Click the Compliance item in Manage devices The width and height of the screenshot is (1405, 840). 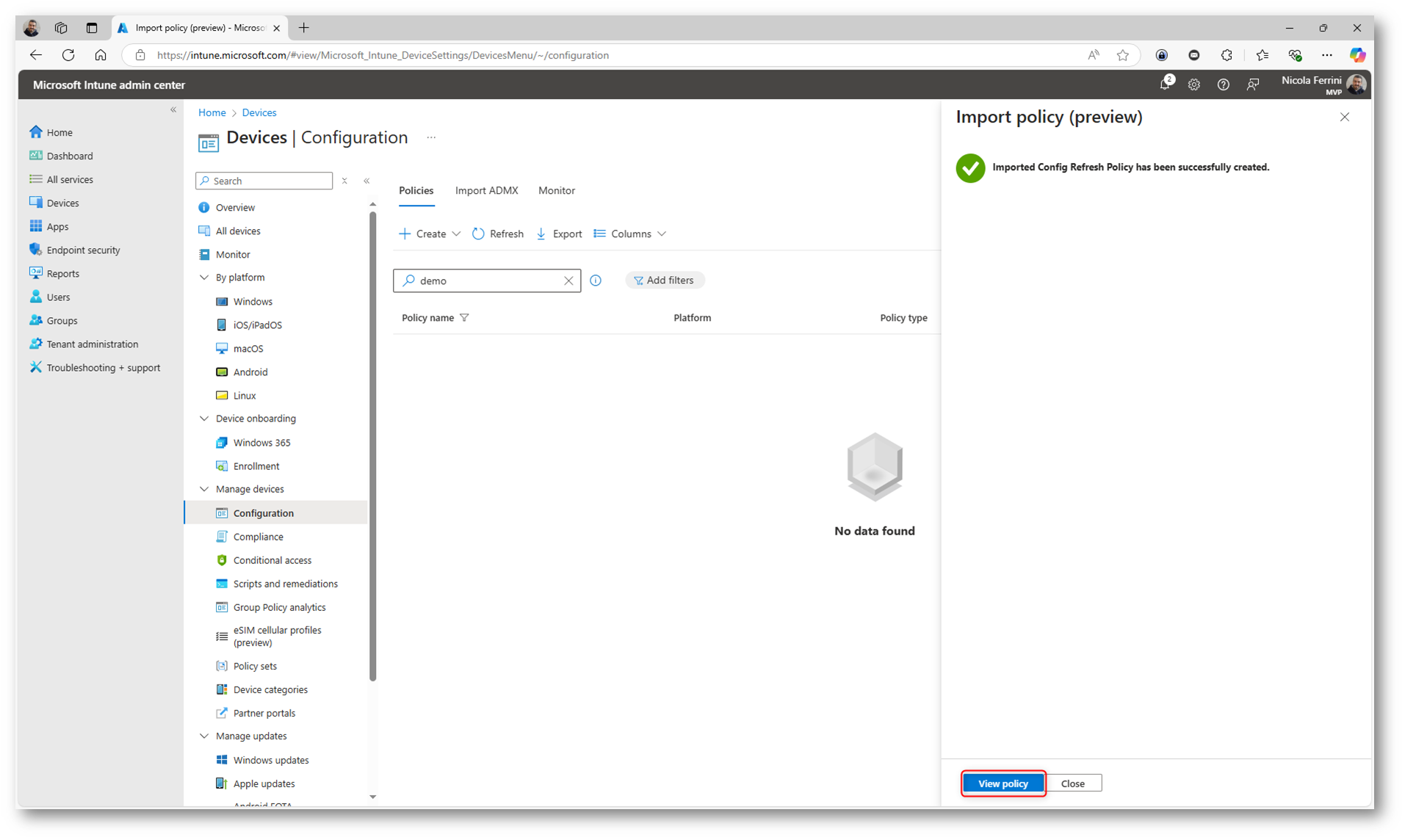[x=258, y=537]
